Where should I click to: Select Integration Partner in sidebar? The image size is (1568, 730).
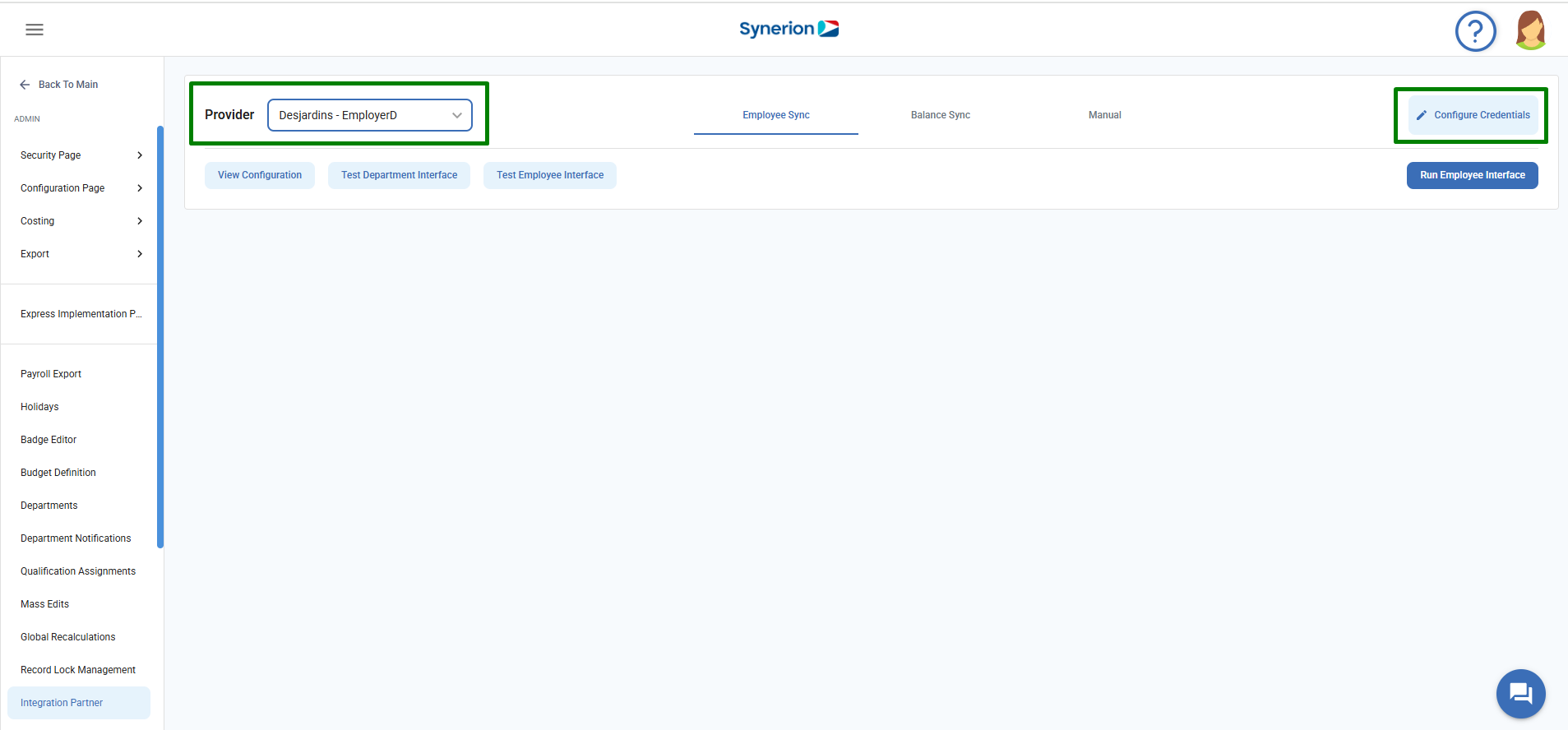[79, 703]
